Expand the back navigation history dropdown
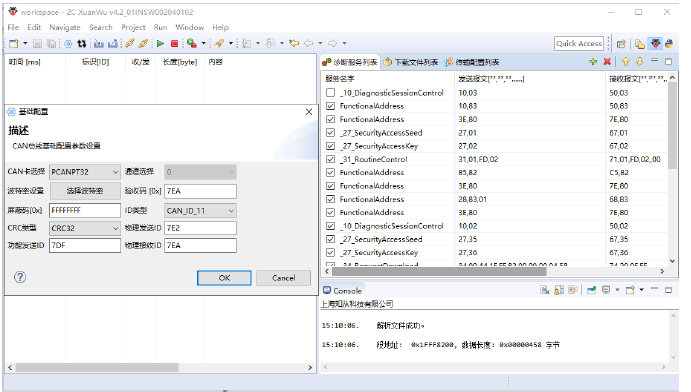Image resolution: width=691 pixels, height=392 pixels. pos(320,43)
